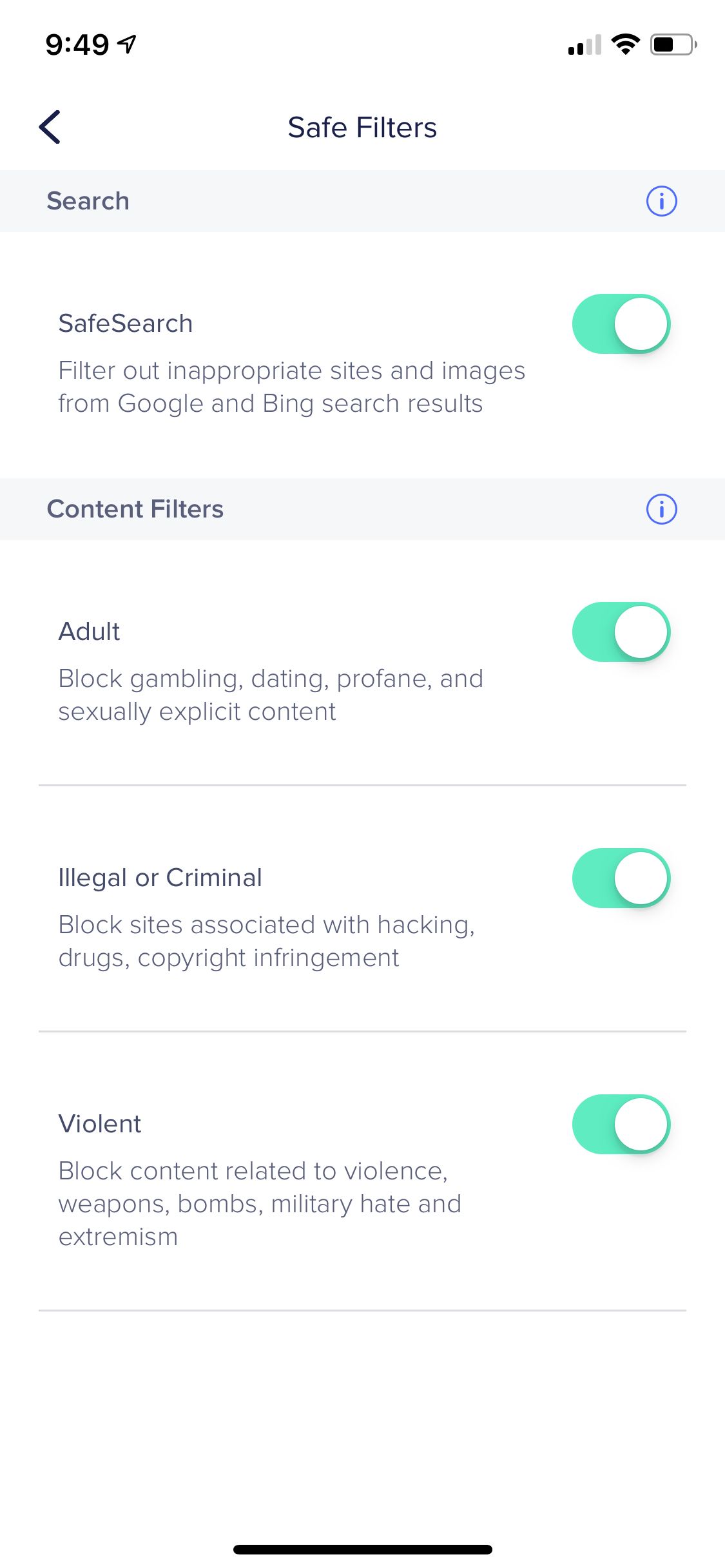This screenshot has height=1568, width=725.
Task: Tap the Adult filter title
Action: pyautogui.click(x=89, y=632)
